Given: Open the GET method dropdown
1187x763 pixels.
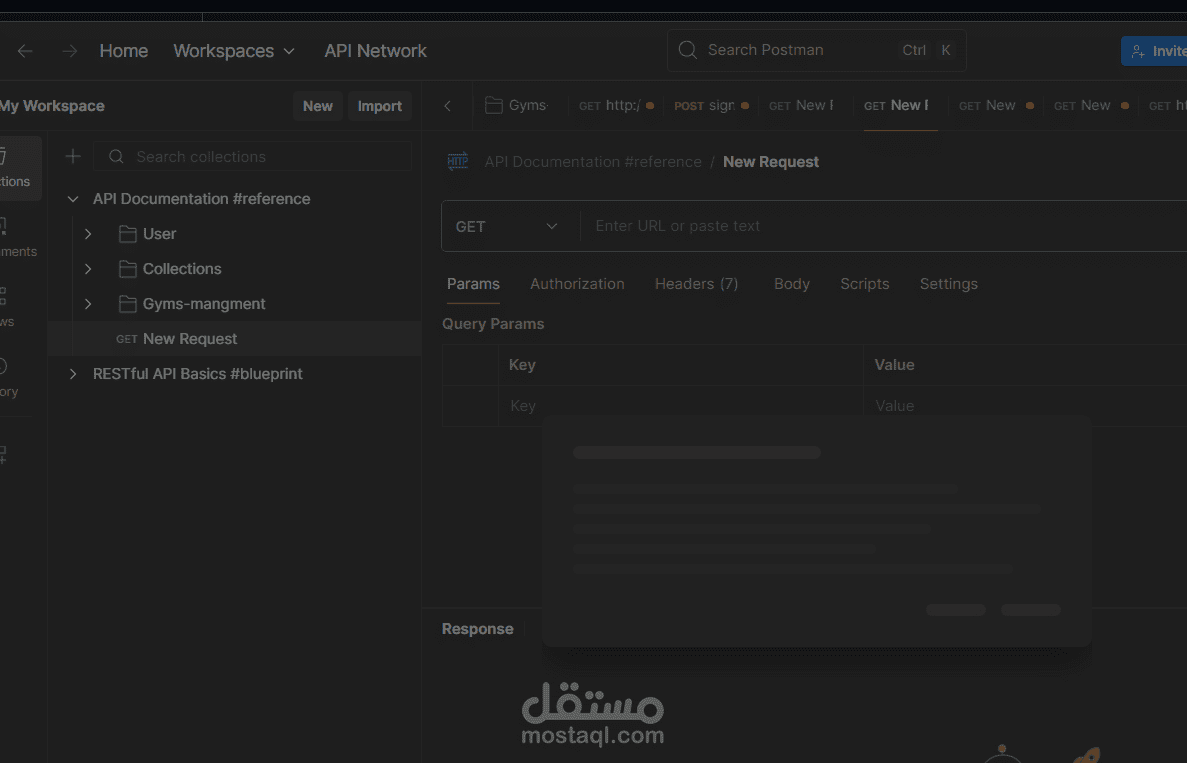Looking at the screenshot, I should pyautogui.click(x=506, y=226).
